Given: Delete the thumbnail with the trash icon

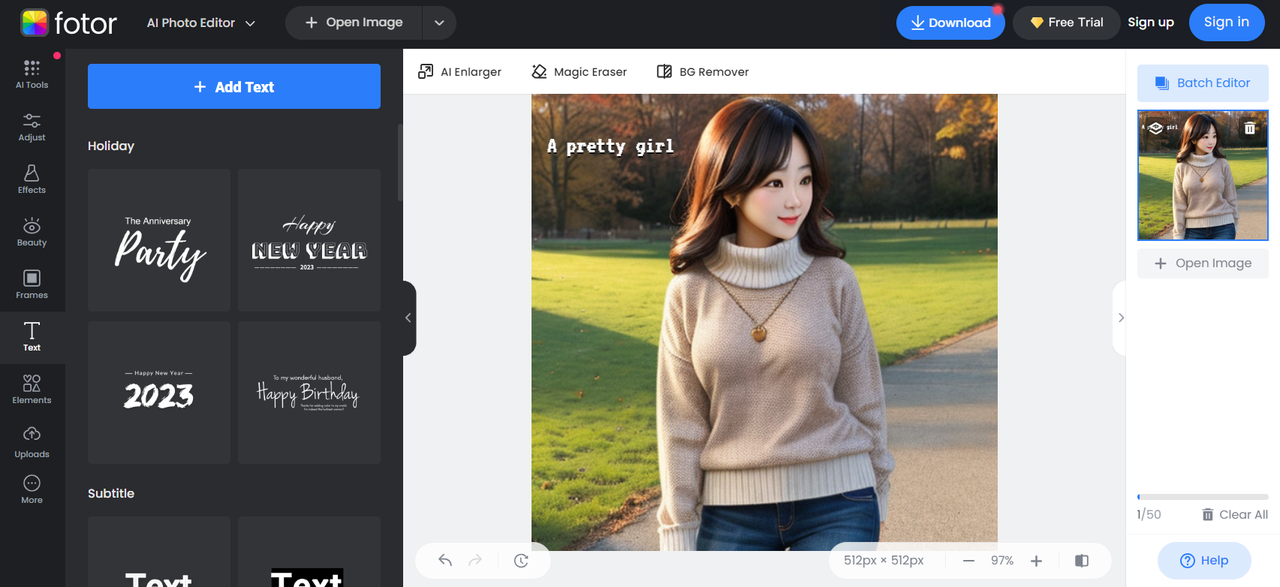Looking at the screenshot, I should point(1250,128).
